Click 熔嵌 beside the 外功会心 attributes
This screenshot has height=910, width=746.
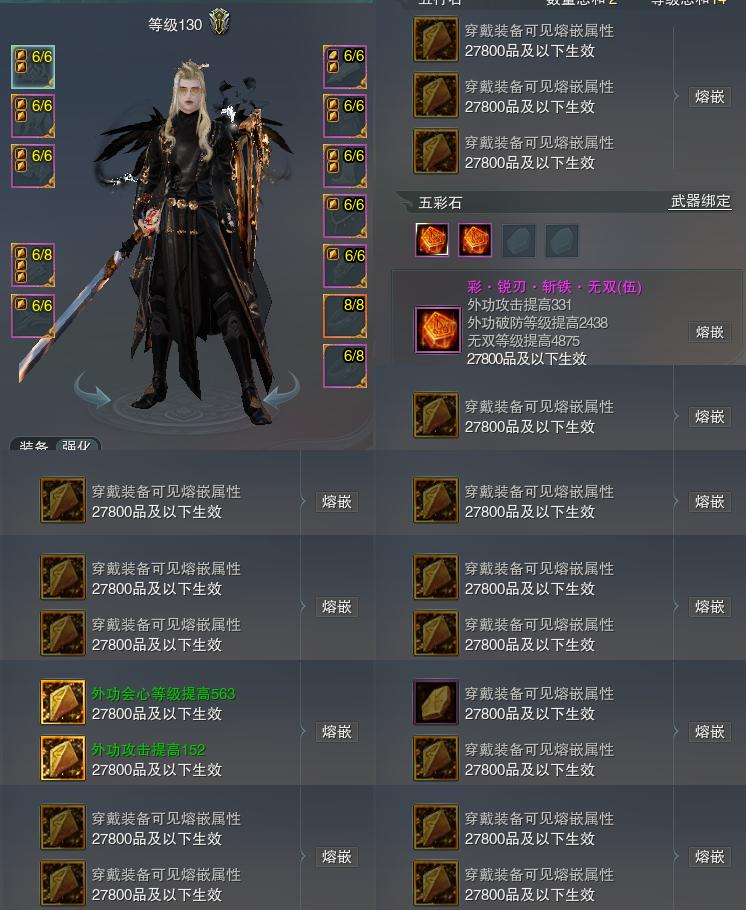(337, 731)
